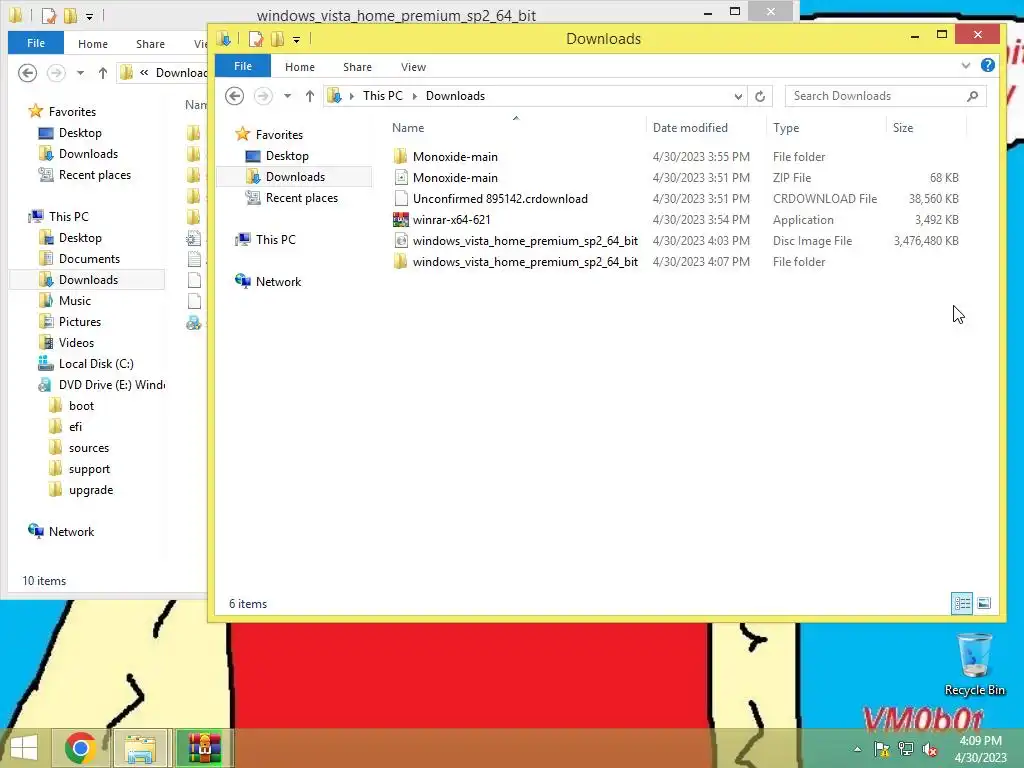
Task: Select Network in the Downloads window's pane
Action: point(278,281)
